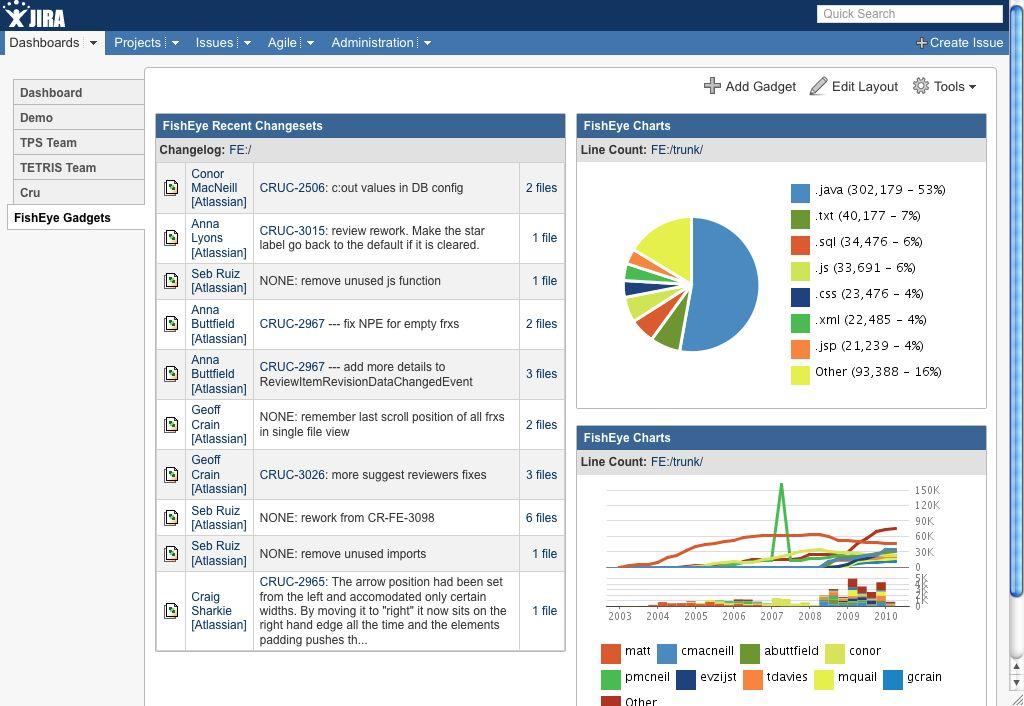Click the JIRA logo
The height and width of the screenshot is (706, 1024).
coord(35,15)
